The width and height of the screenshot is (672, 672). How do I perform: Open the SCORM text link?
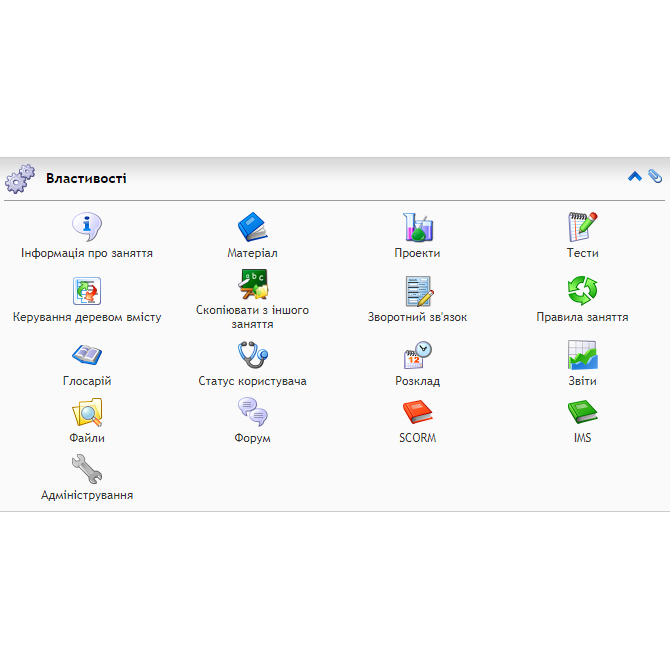tap(417, 438)
